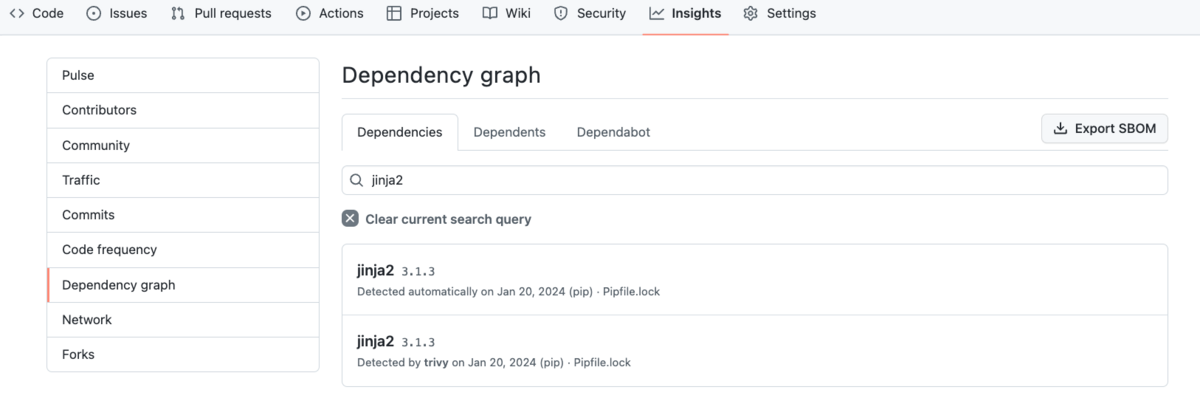Click the Issues circle icon
This screenshot has width=1200, height=401.
click(94, 14)
